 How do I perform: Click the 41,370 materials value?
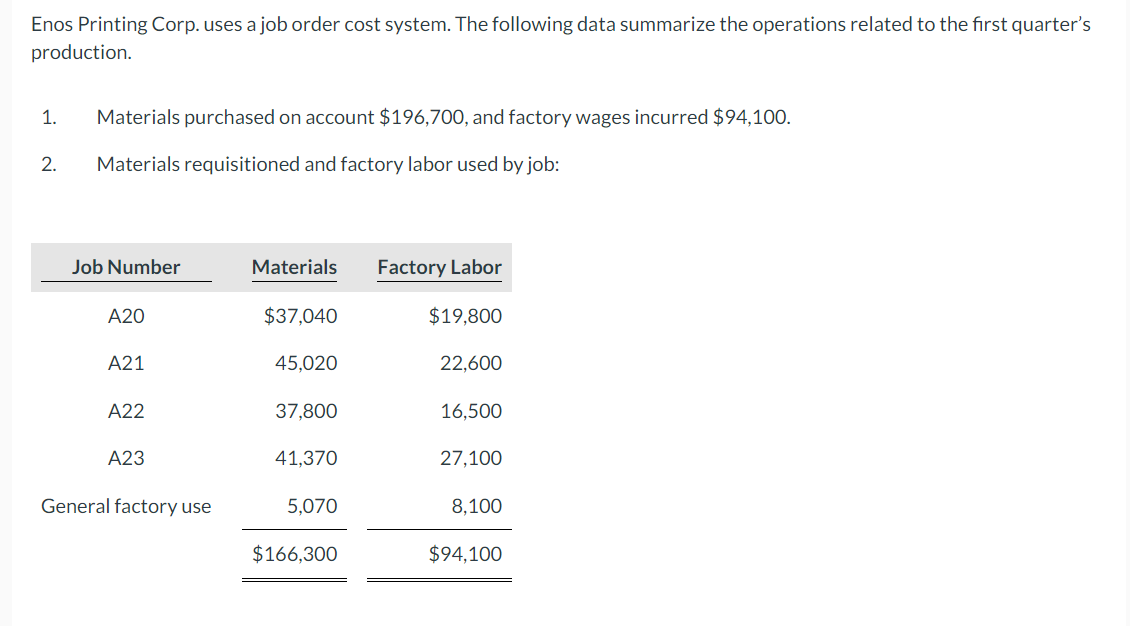pos(306,458)
